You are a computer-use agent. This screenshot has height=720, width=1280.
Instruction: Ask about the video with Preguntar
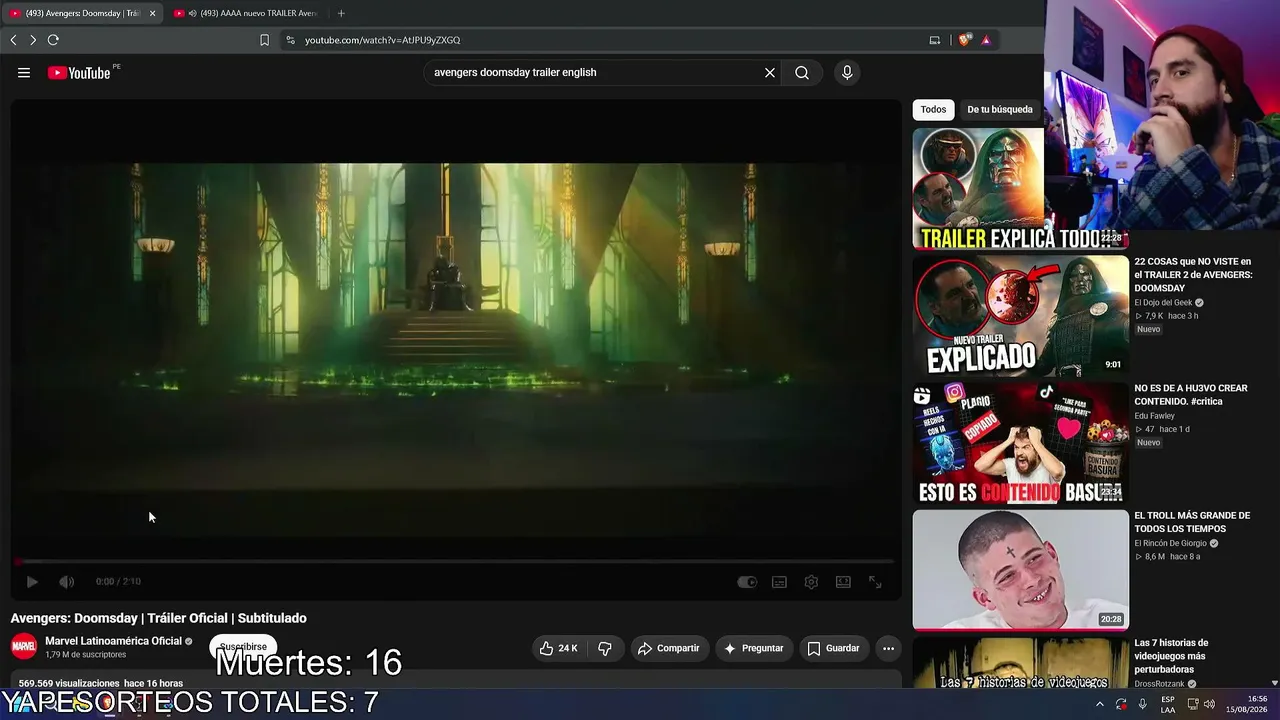coord(753,648)
